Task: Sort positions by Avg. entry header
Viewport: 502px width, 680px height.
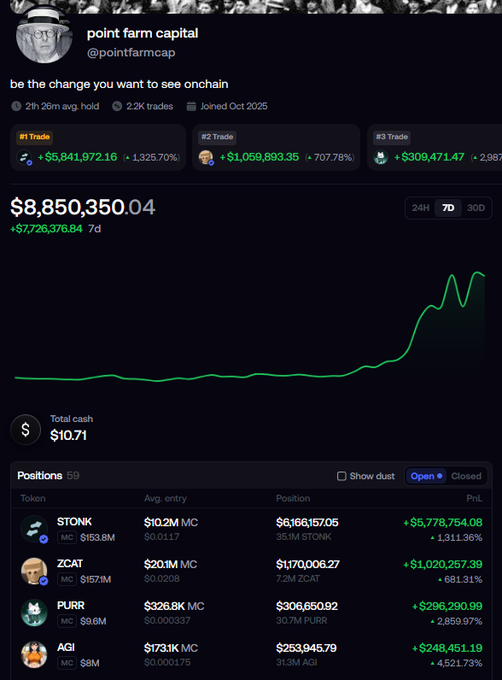Action: 165,498
